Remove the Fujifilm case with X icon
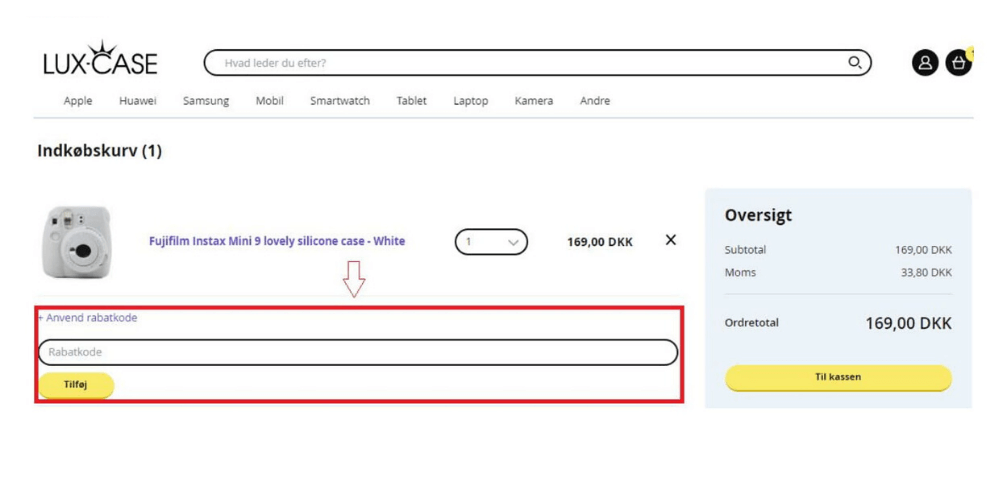 point(671,240)
